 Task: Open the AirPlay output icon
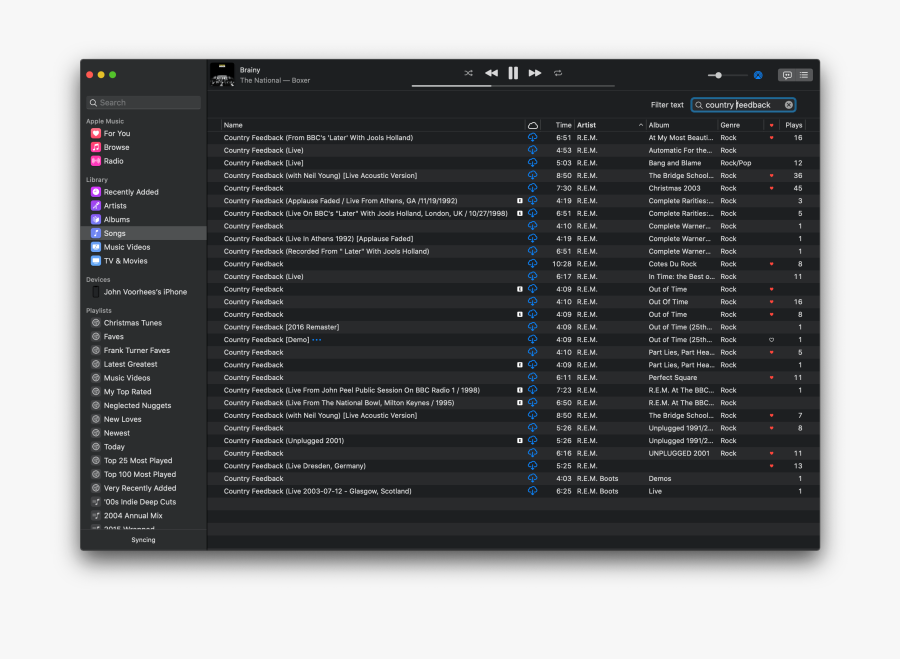click(x=758, y=75)
